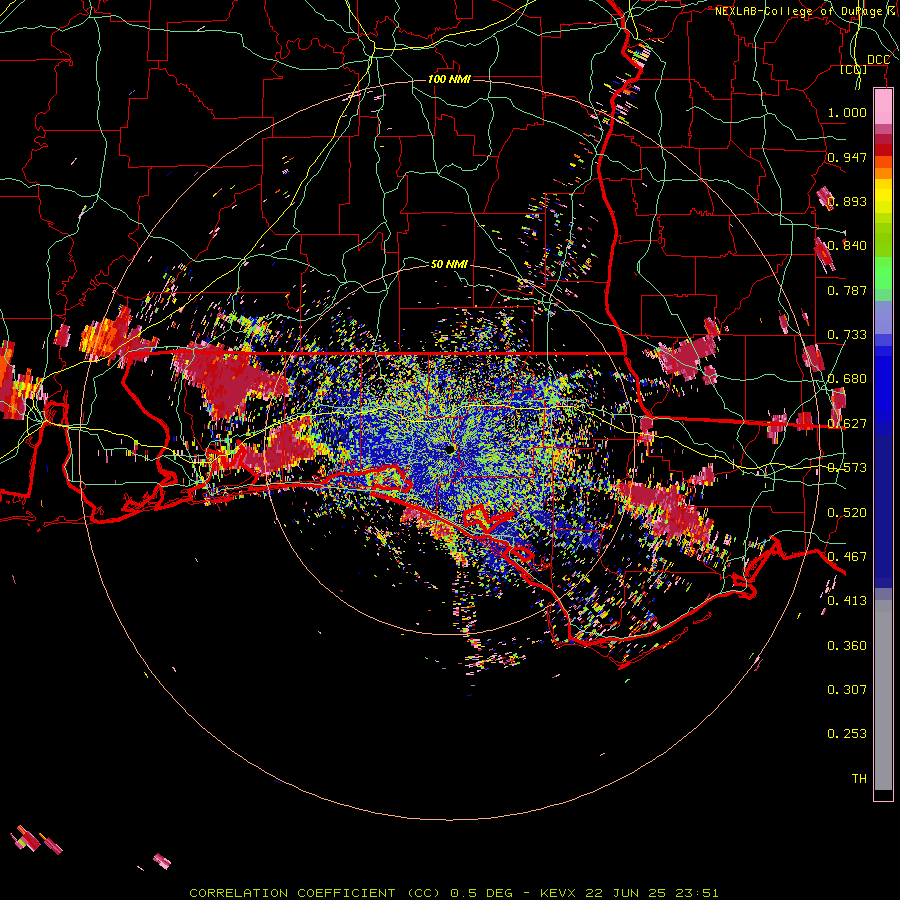The width and height of the screenshot is (900, 900).
Task: Click the 0.680 scale value
Action: tap(847, 379)
